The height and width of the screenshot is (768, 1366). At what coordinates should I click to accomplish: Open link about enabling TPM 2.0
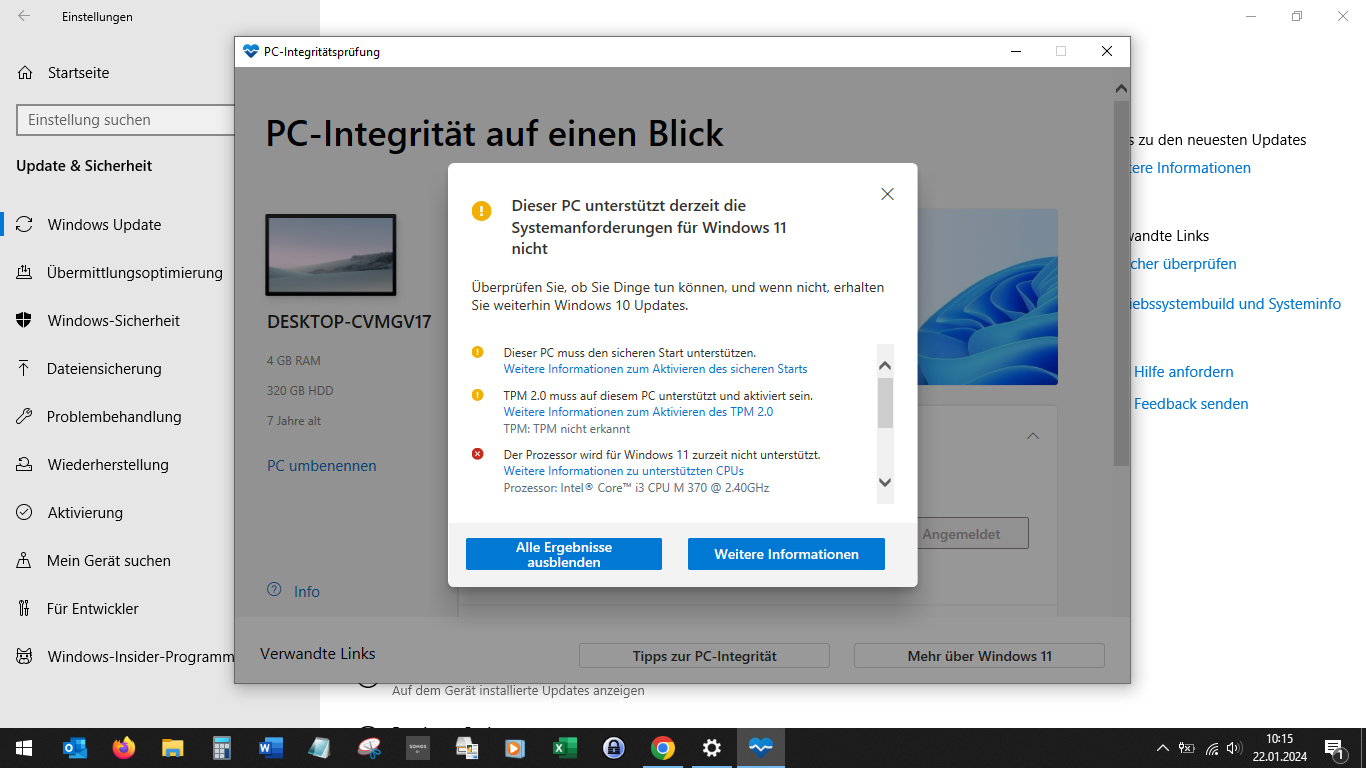[638, 412]
